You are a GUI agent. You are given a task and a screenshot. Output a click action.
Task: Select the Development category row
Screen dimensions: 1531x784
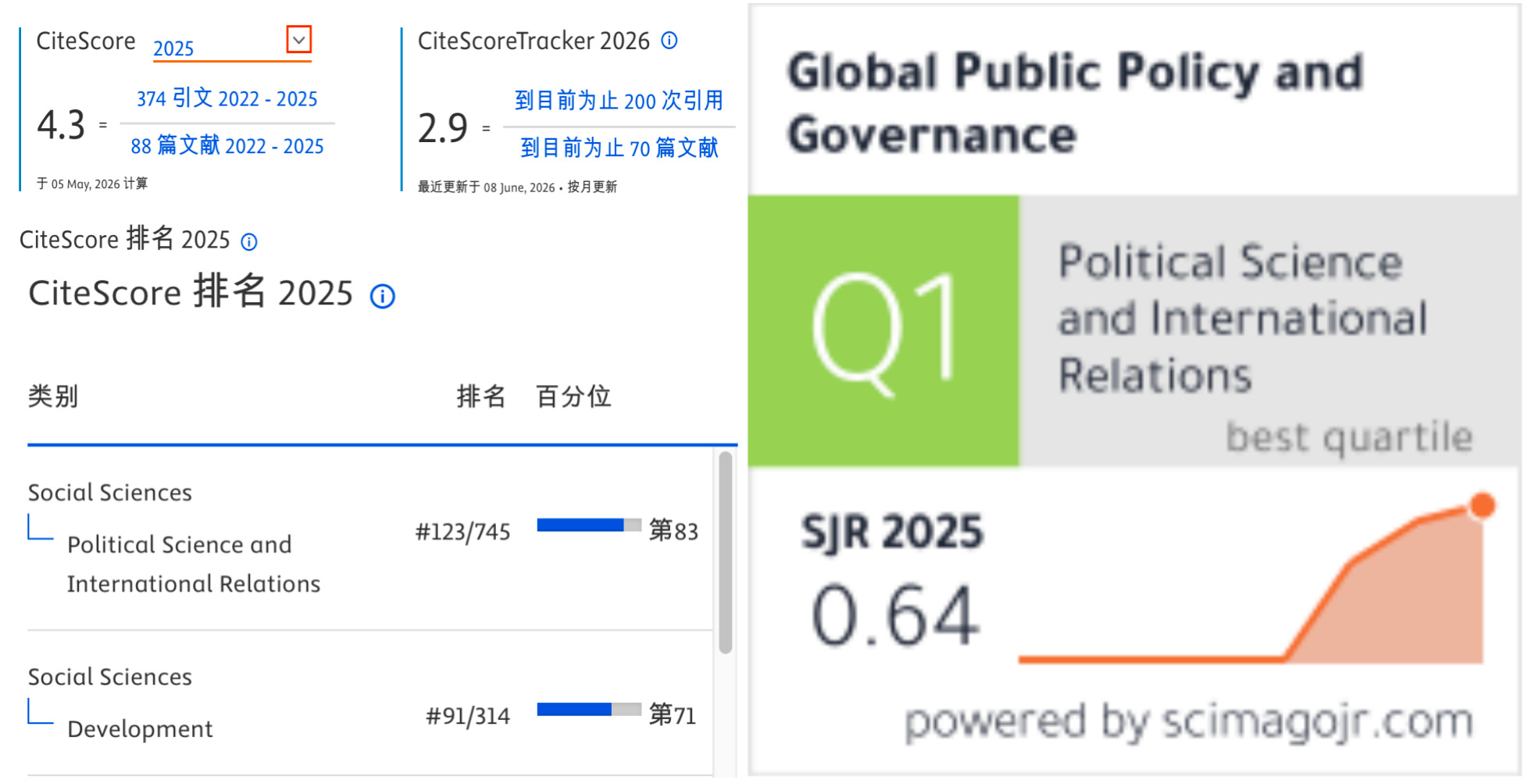click(370, 703)
